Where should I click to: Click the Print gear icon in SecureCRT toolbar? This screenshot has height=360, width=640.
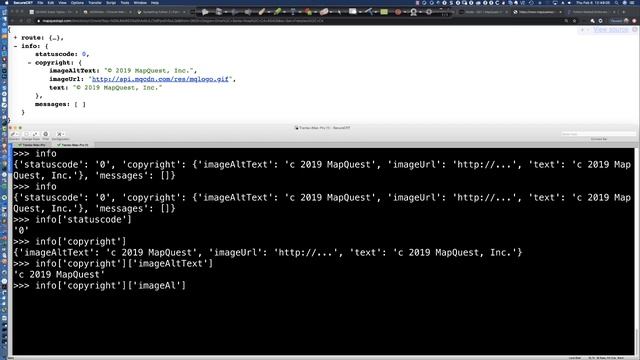click(x=45, y=134)
